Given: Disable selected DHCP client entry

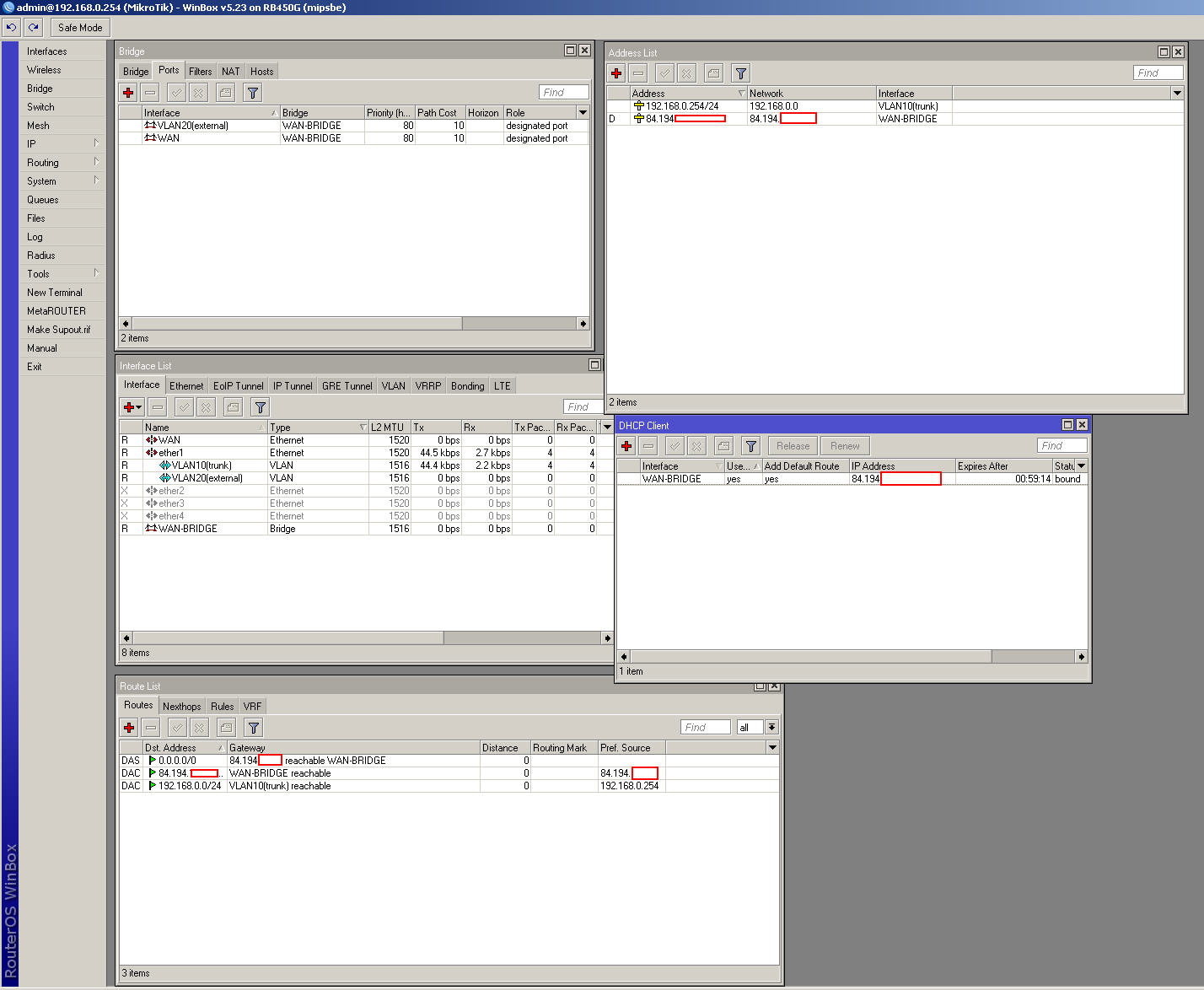Looking at the screenshot, I should [x=696, y=446].
